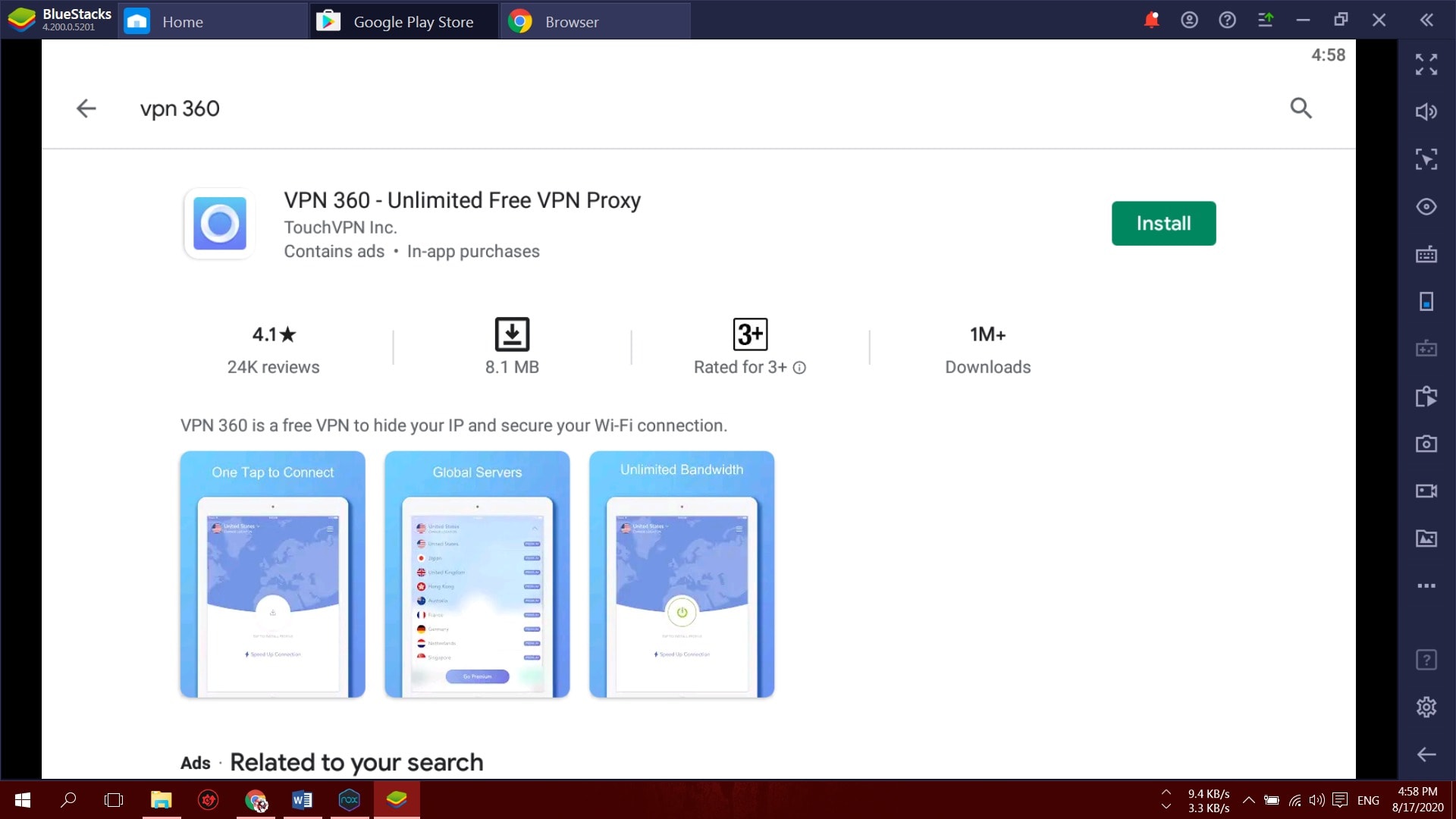The image size is (1456, 819).
Task: Expand the rated 3+ content info tooltip
Action: coord(800,367)
